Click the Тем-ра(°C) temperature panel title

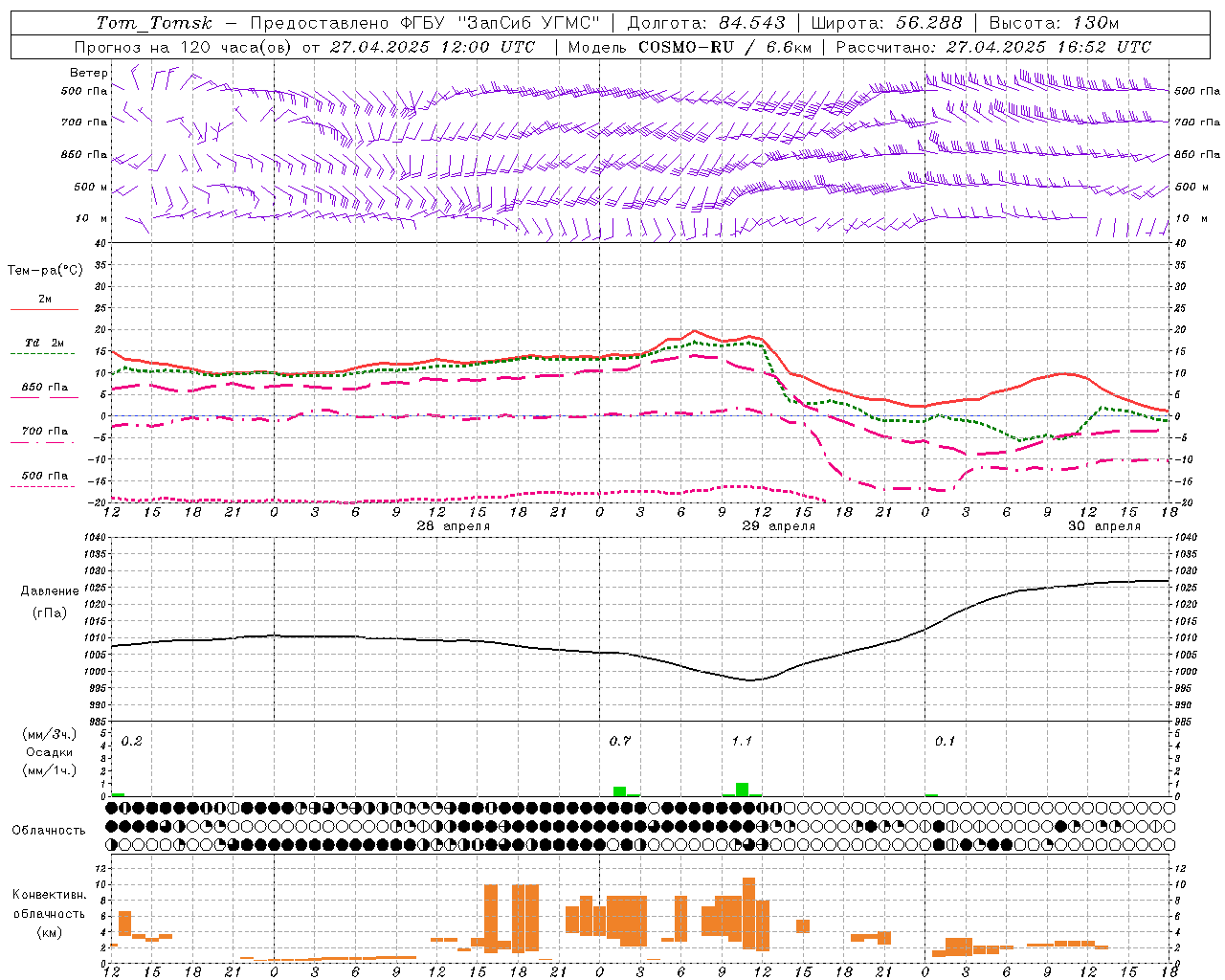coord(46,271)
